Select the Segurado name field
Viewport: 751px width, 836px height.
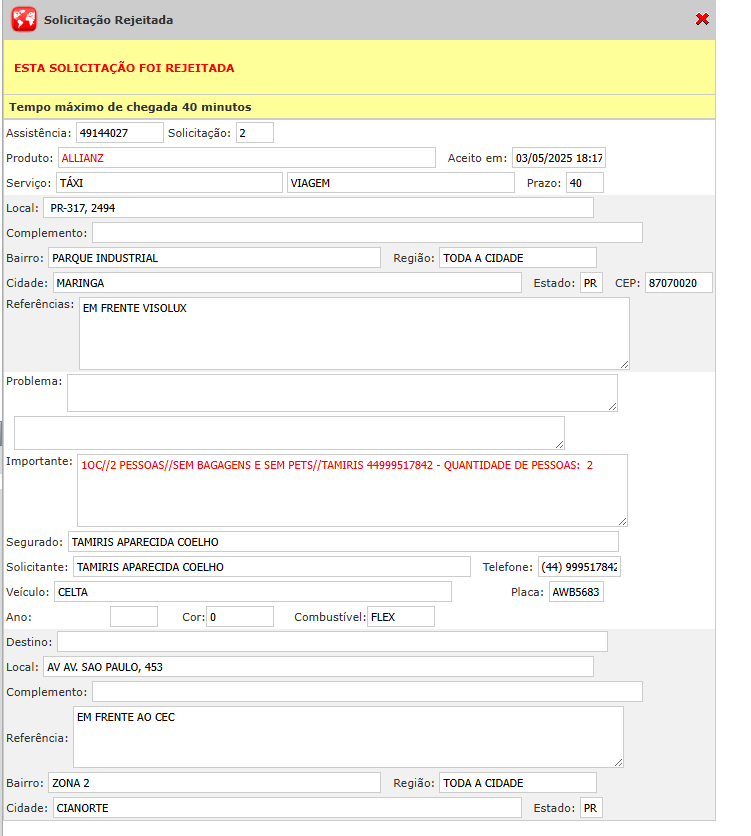(343, 542)
